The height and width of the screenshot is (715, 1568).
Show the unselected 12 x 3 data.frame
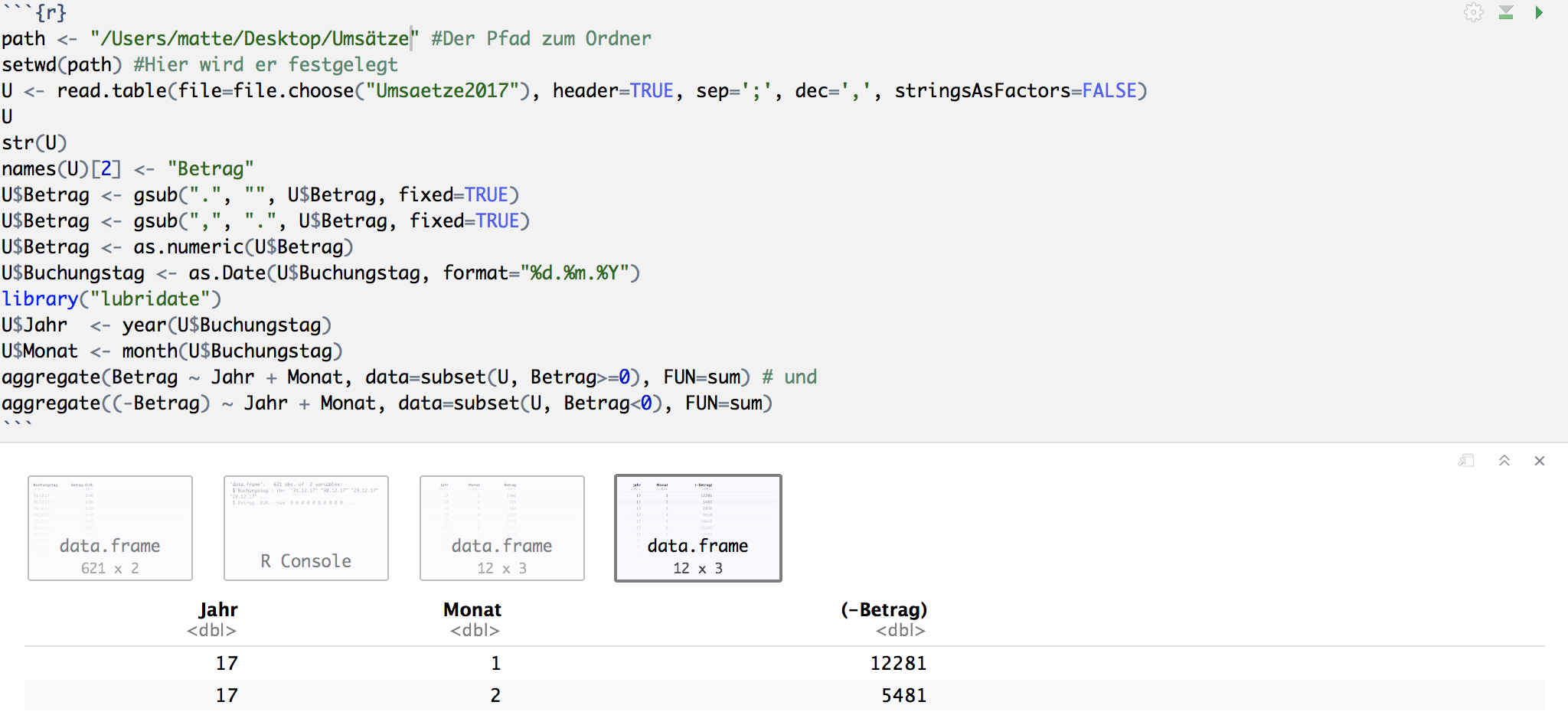pos(502,528)
